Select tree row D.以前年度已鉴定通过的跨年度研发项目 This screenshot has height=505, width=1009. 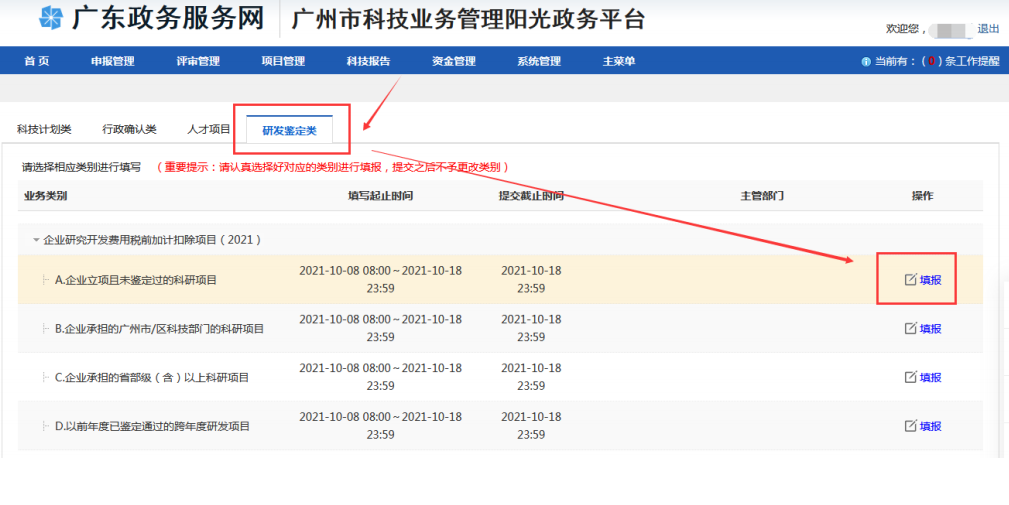tap(500, 427)
